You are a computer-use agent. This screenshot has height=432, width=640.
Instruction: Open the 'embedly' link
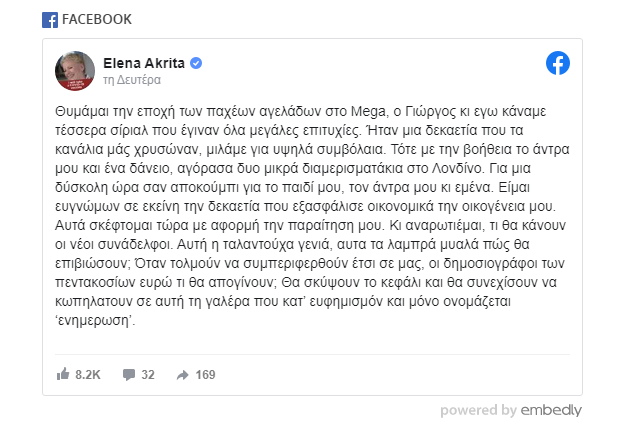coord(551,410)
